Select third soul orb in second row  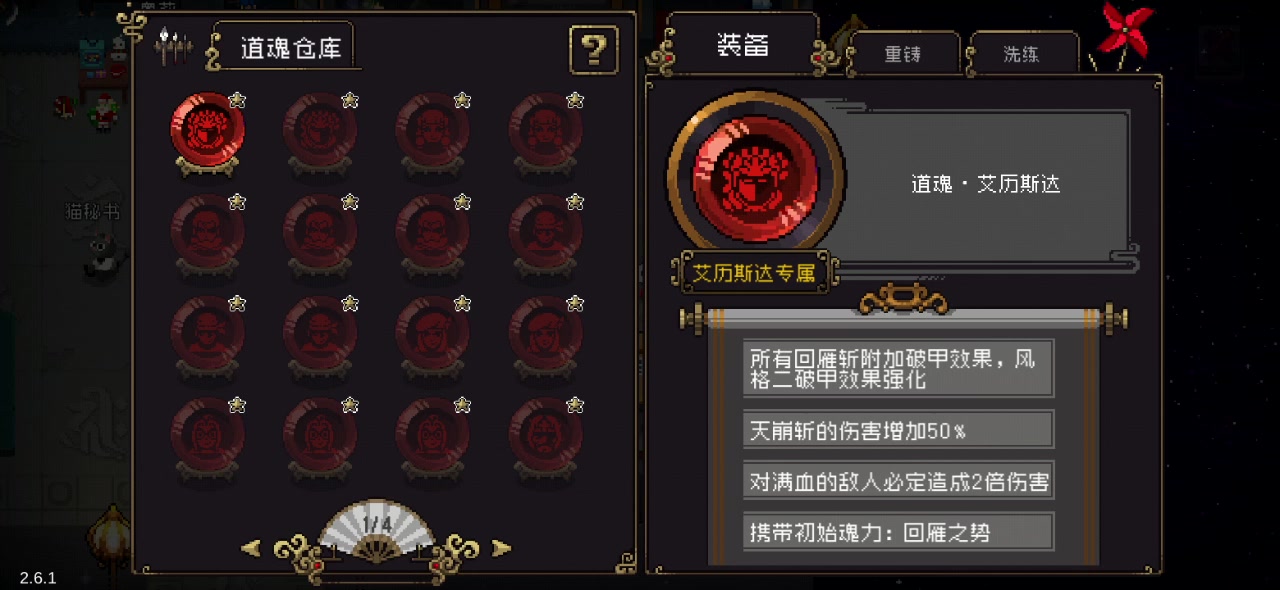(x=432, y=232)
